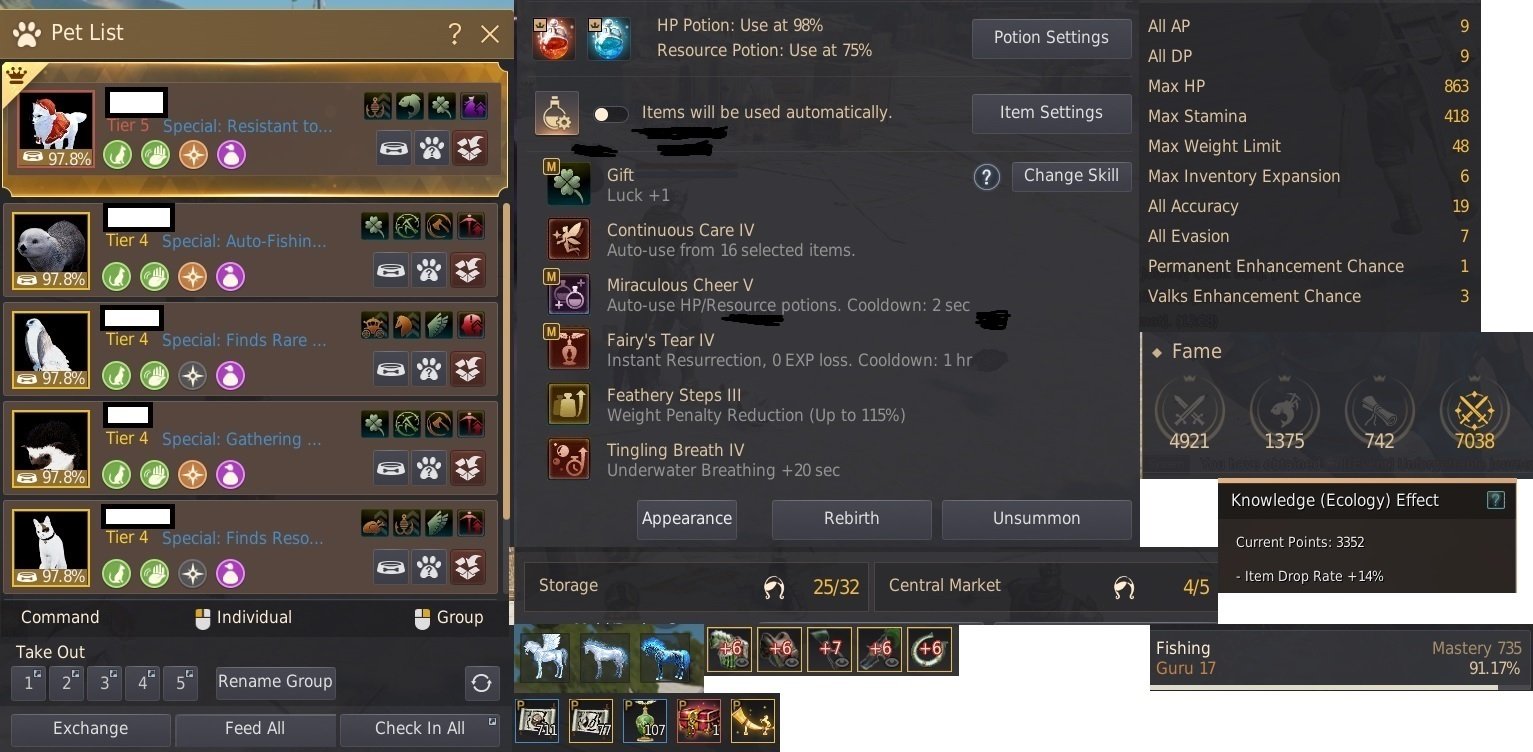Select the Individual command option

click(243, 618)
